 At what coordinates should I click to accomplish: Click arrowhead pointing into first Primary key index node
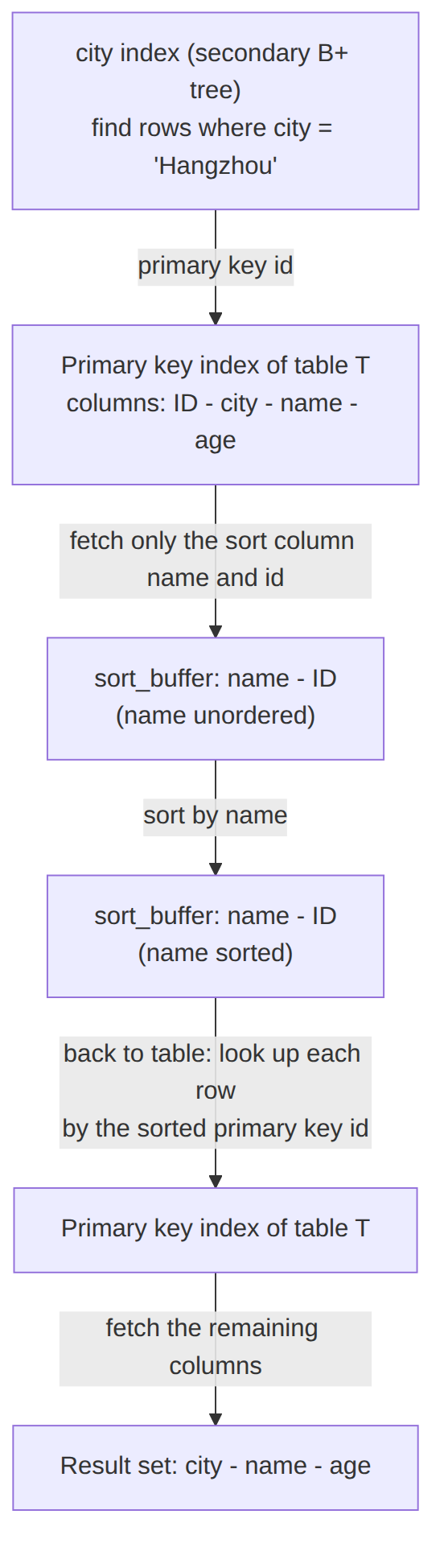click(216, 318)
